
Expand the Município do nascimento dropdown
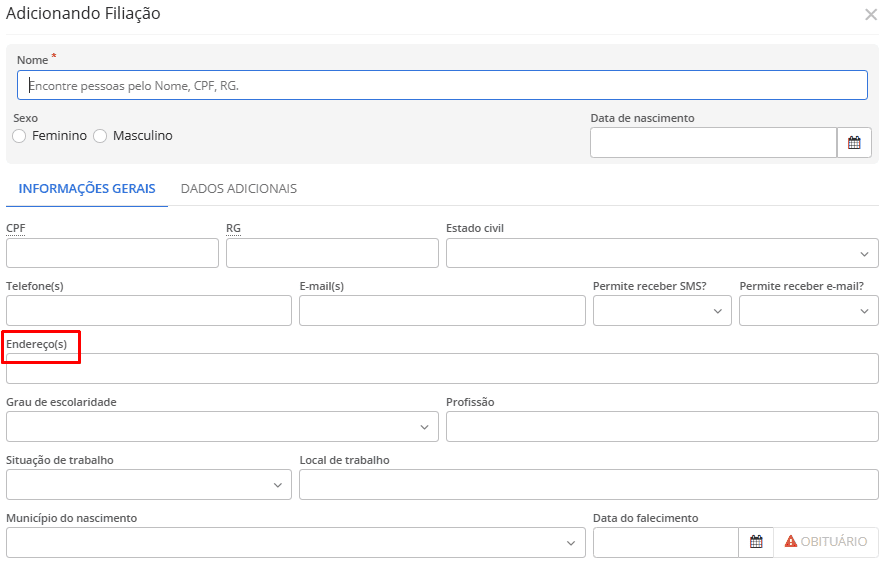click(x=295, y=543)
